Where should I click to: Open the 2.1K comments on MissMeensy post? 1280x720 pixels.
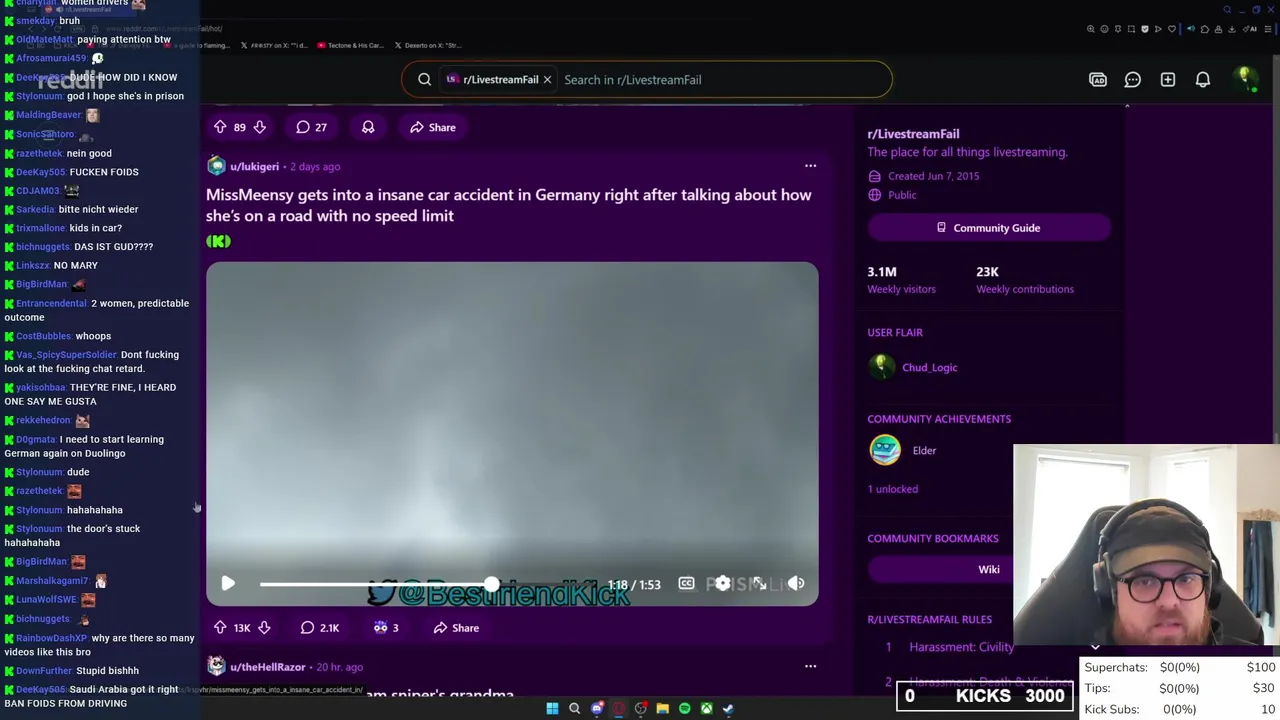coord(320,628)
